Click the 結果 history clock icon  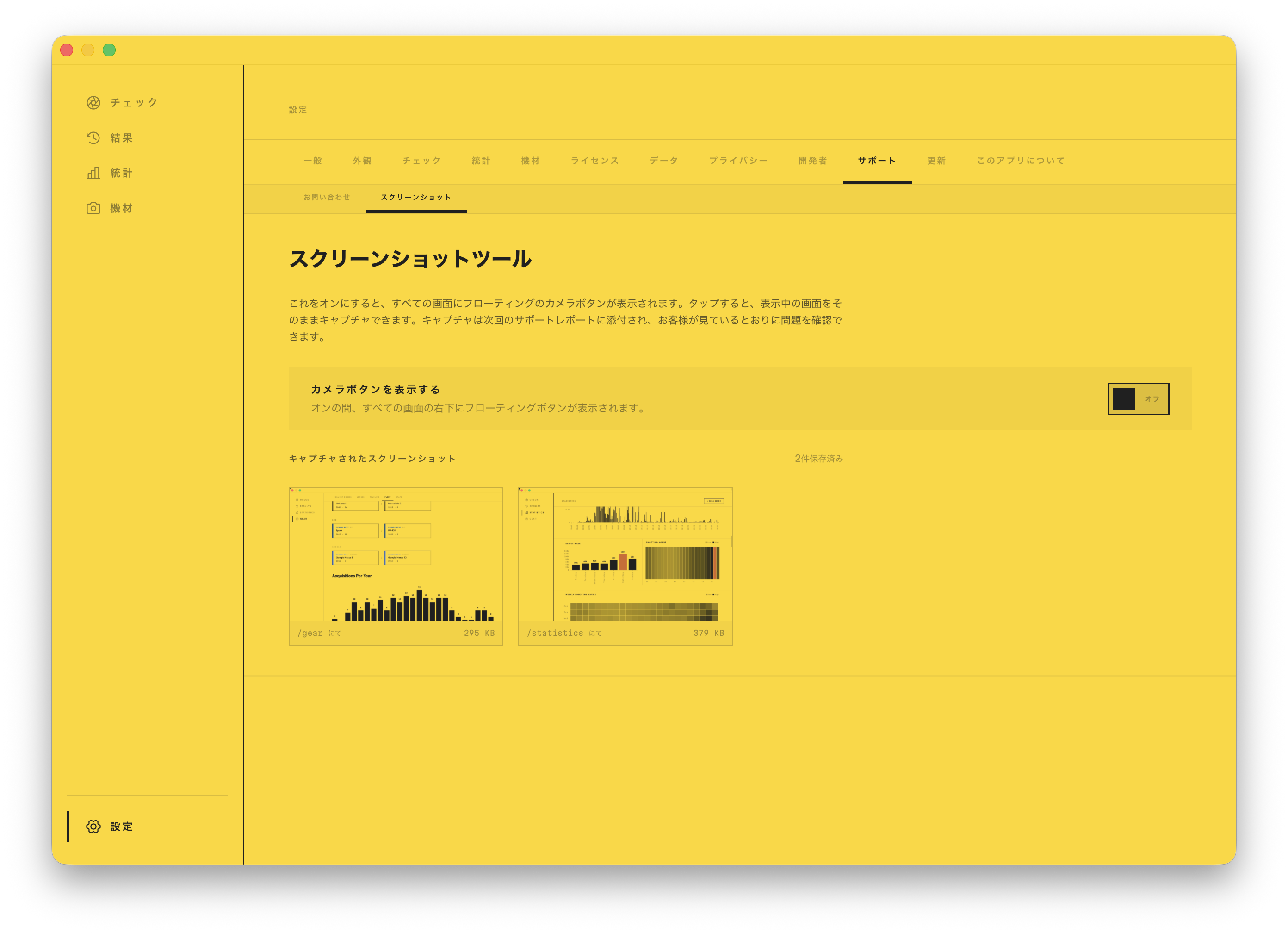pos(93,138)
